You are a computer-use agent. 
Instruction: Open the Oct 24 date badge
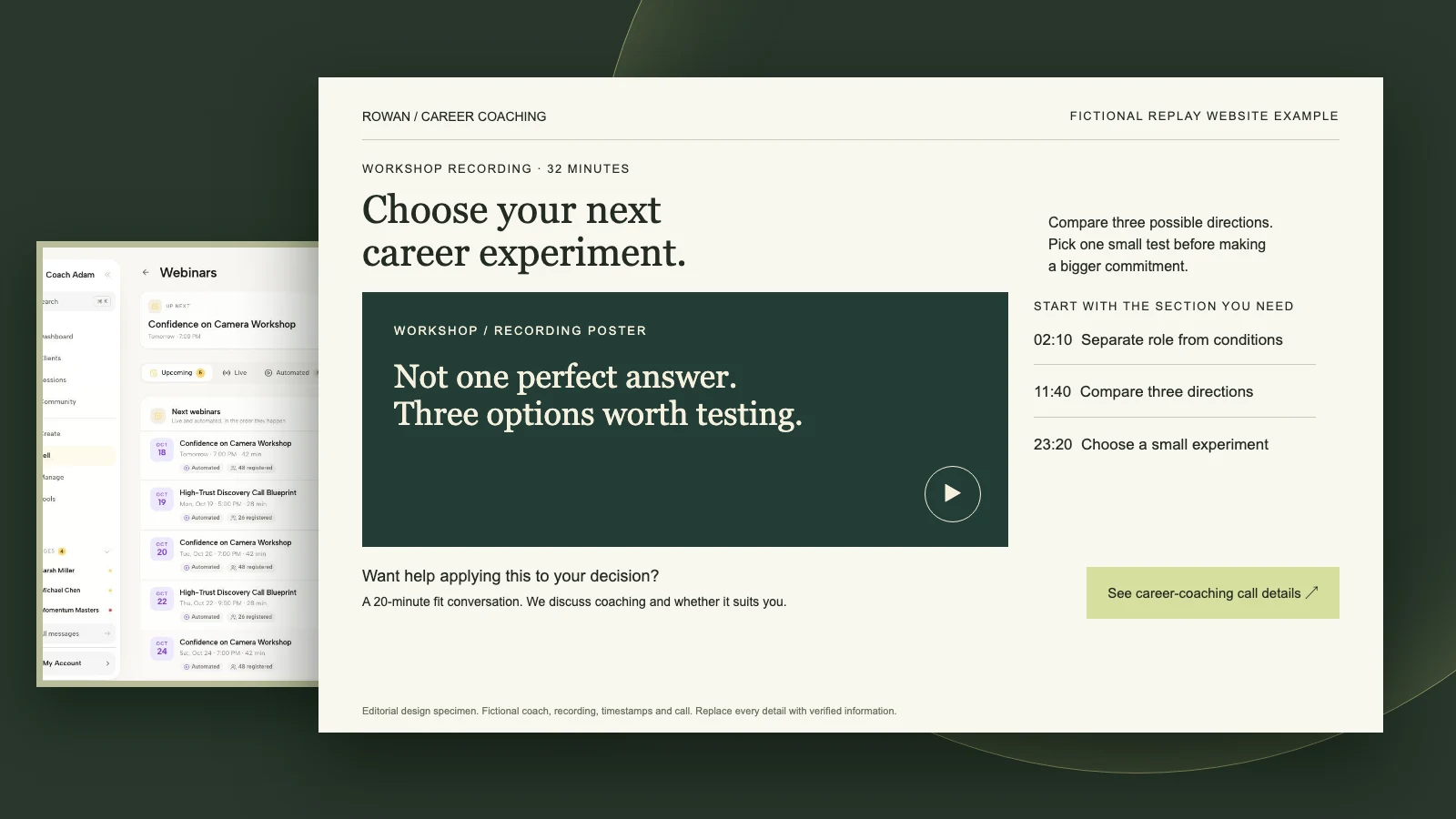pyautogui.click(x=162, y=648)
